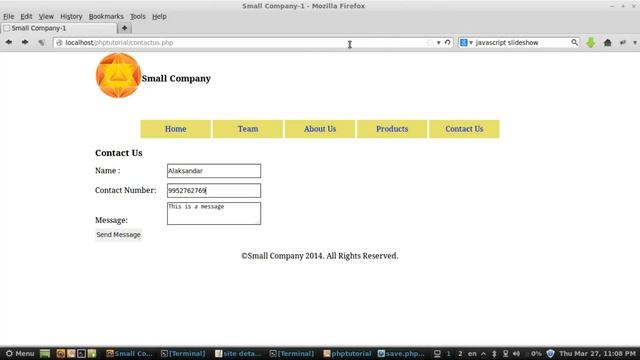Switch to workspace 1

click(449, 353)
